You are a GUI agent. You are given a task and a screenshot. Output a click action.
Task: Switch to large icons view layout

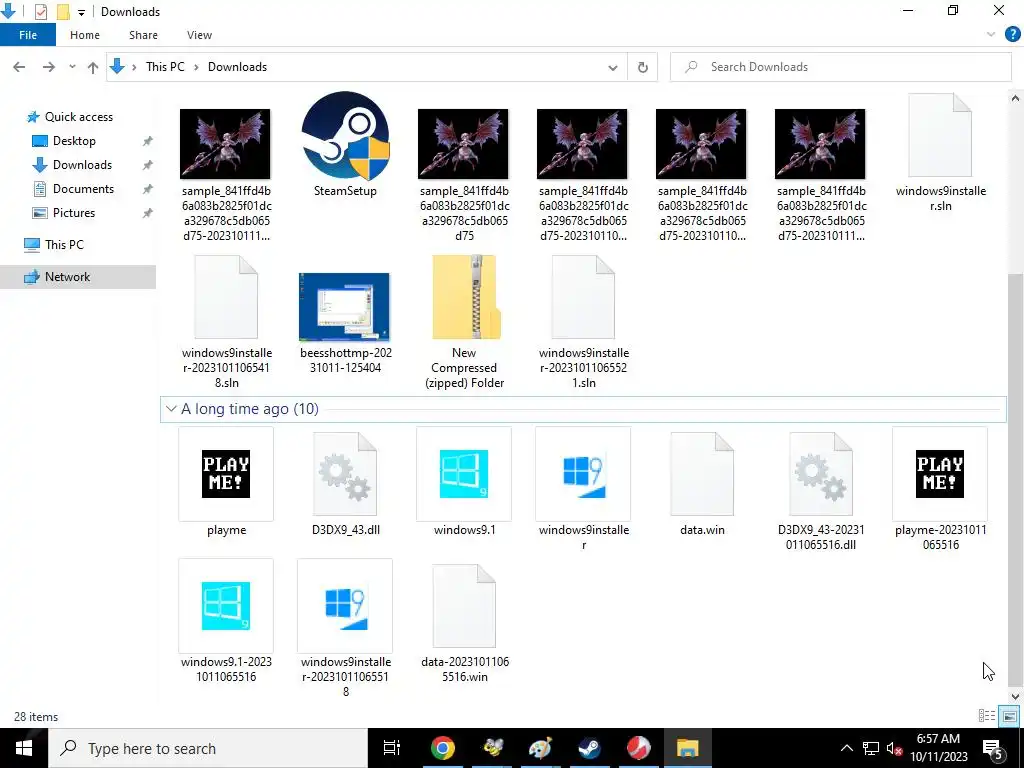click(x=1009, y=716)
